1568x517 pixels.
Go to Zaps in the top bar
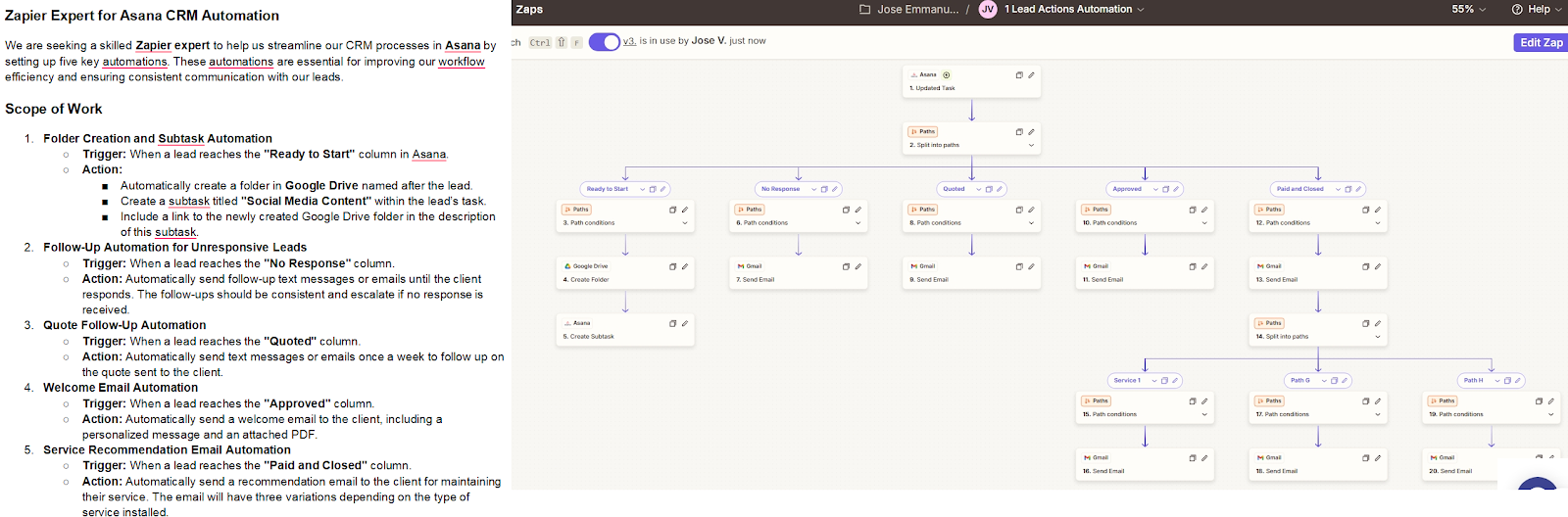click(x=529, y=9)
